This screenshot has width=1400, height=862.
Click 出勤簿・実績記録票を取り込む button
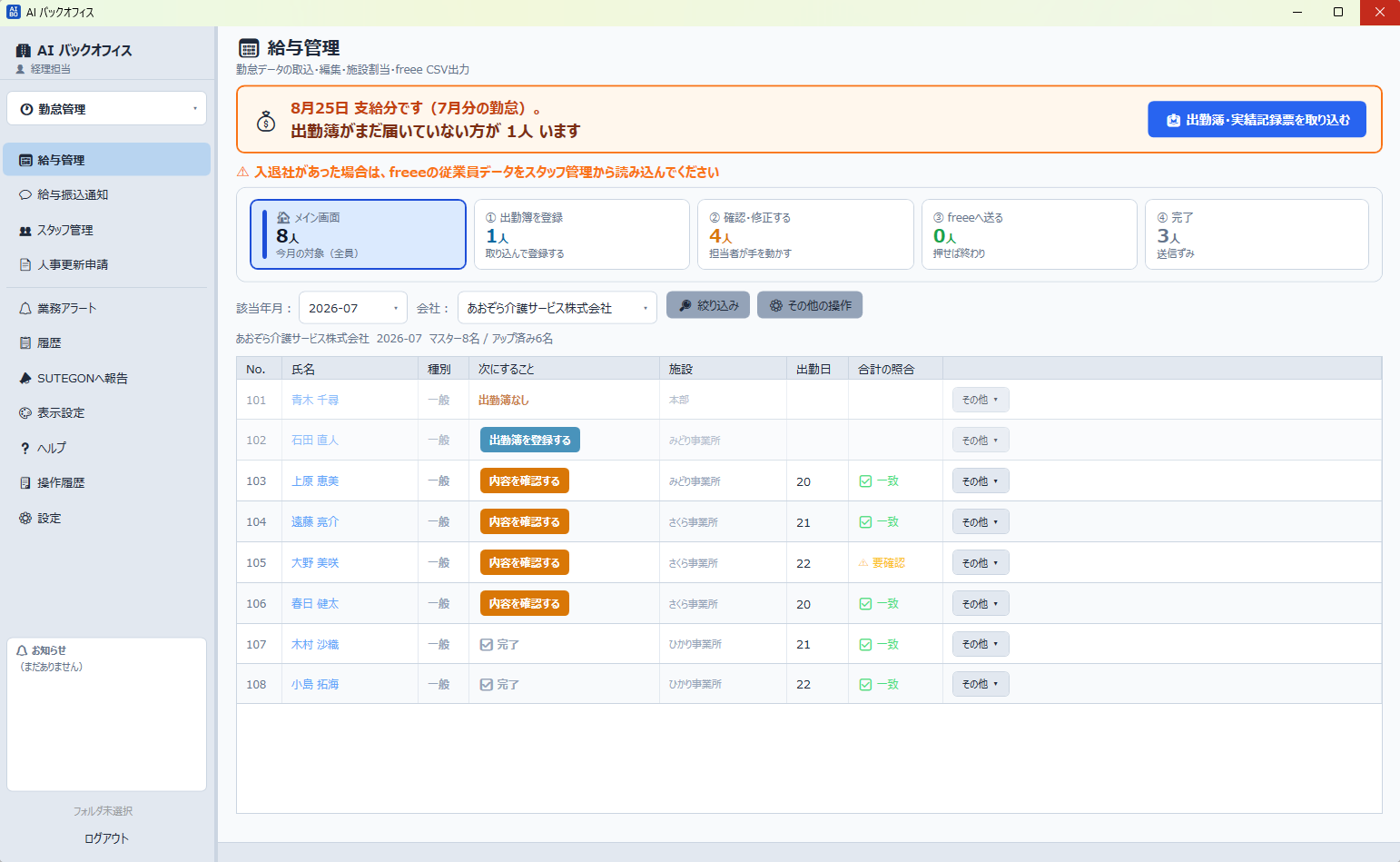coord(1257,120)
